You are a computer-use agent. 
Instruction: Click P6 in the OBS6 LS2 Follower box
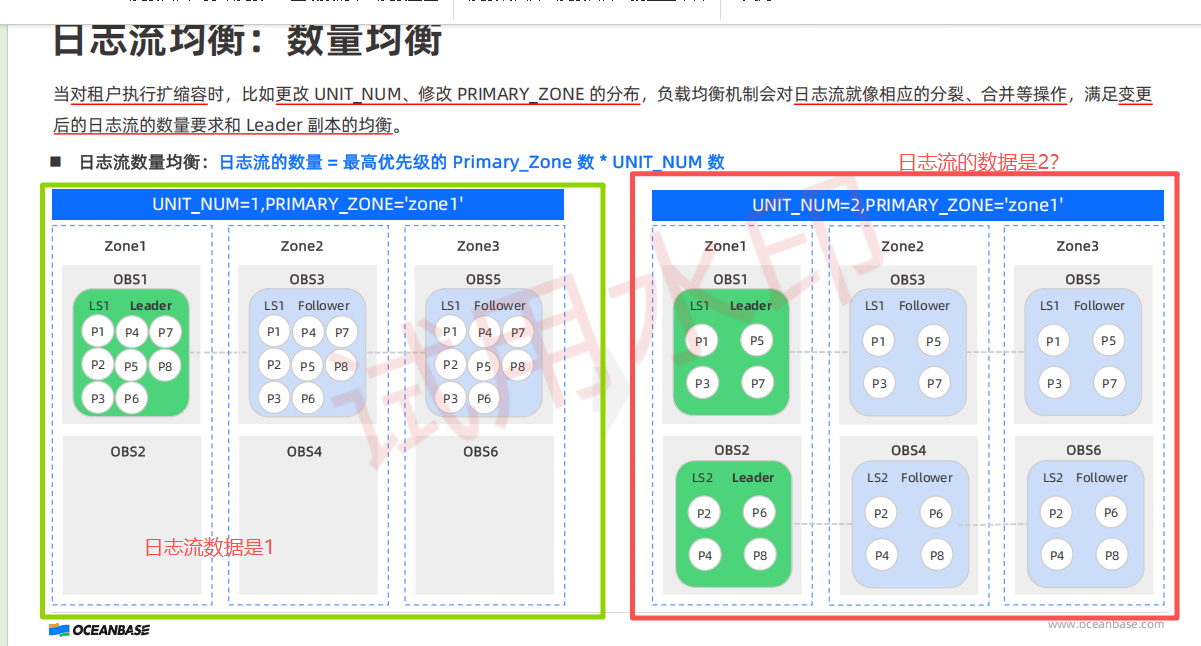1110,513
